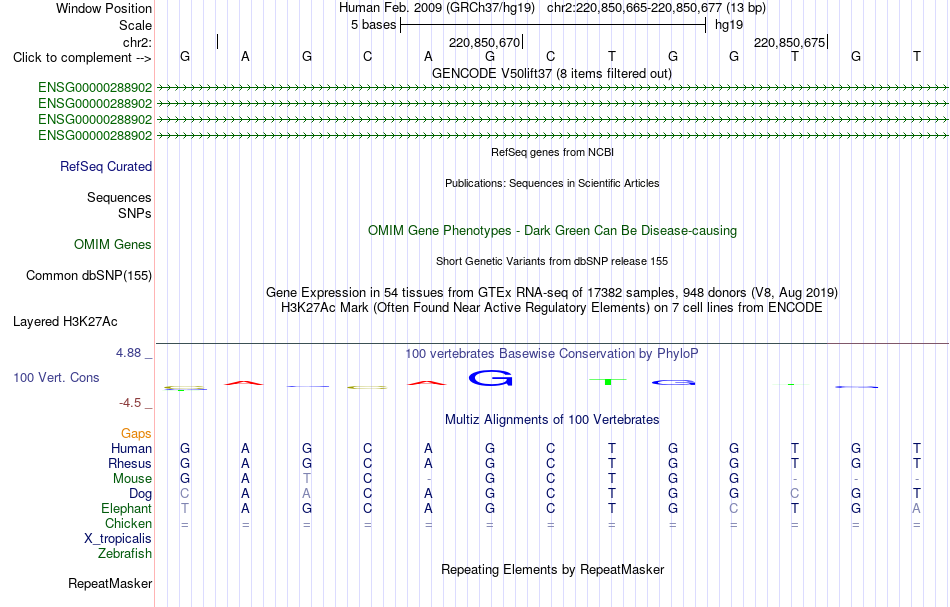950x607 pixels.
Task: Click the chr2:220,850,665-220,850,677 position text
Action: click(656, 8)
